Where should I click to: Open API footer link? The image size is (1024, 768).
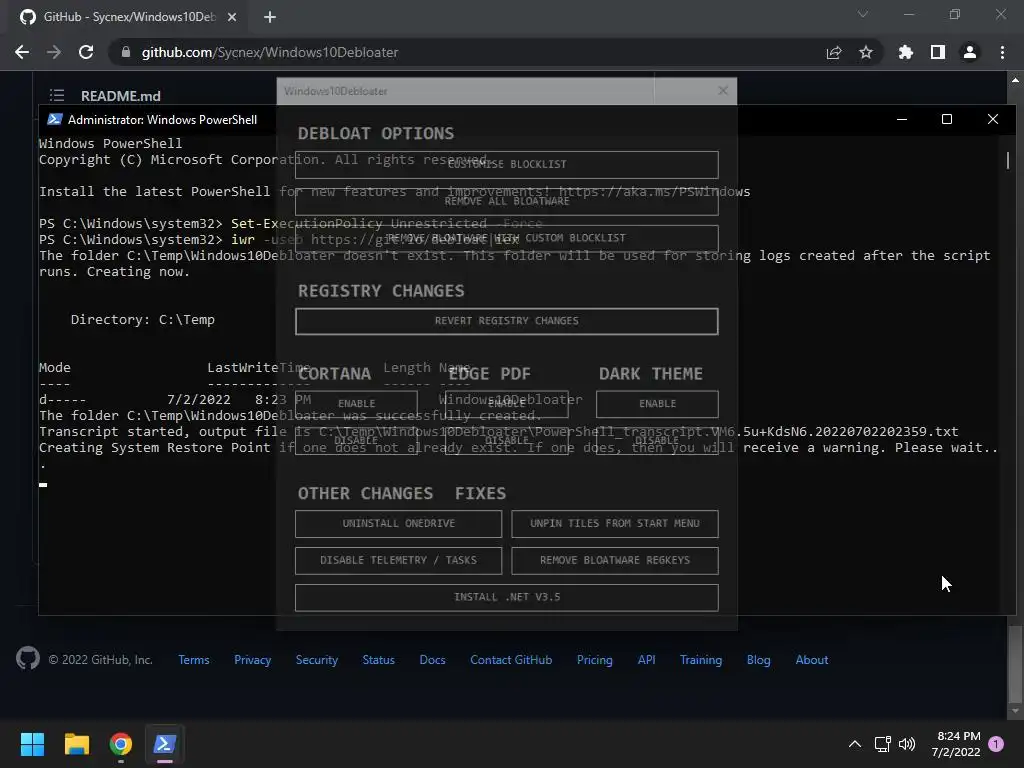(647, 660)
